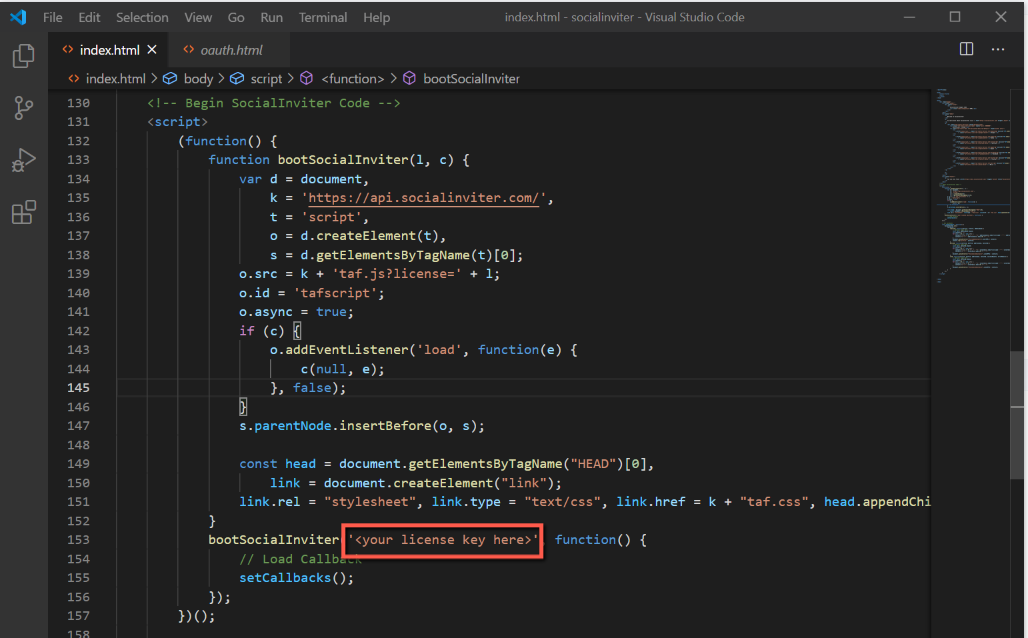Viewport: 1028px width, 638px height.
Task: Click the vertical scrollbar thumb
Action: tap(1018, 415)
